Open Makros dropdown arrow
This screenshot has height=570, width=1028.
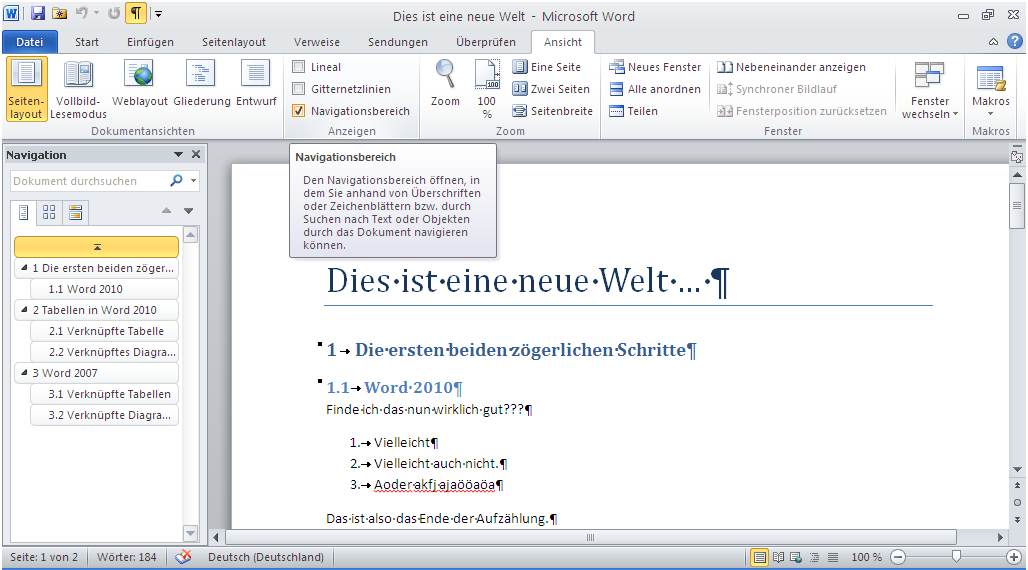pos(991,114)
